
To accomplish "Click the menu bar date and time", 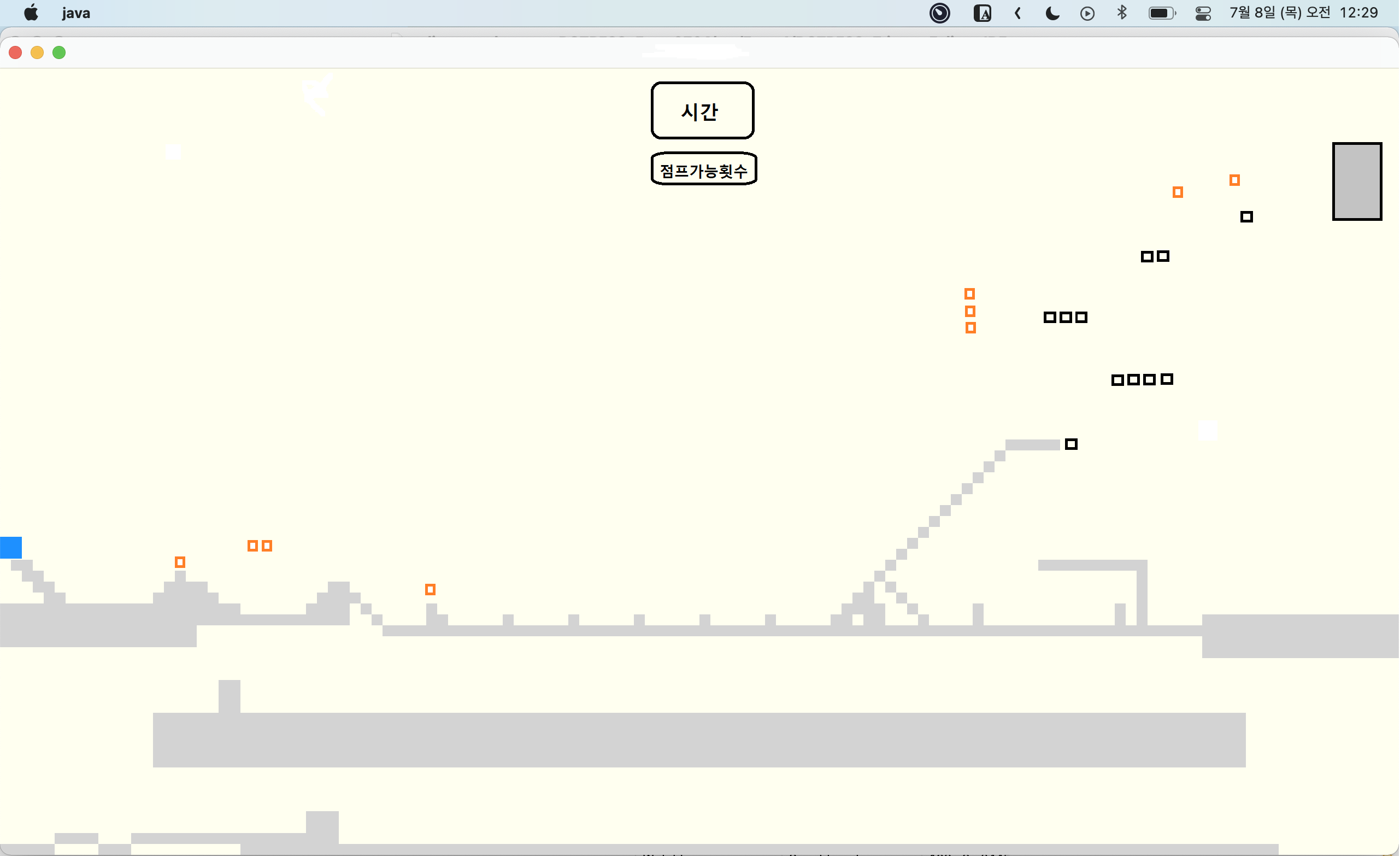I will [x=1303, y=13].
